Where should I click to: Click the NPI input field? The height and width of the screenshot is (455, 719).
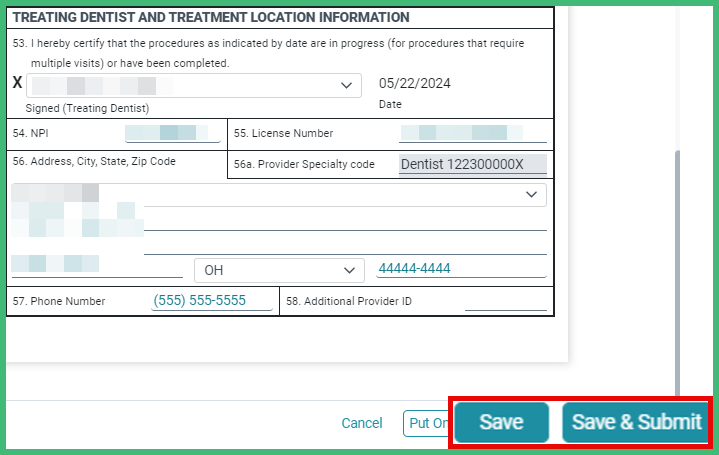[172, 133]
